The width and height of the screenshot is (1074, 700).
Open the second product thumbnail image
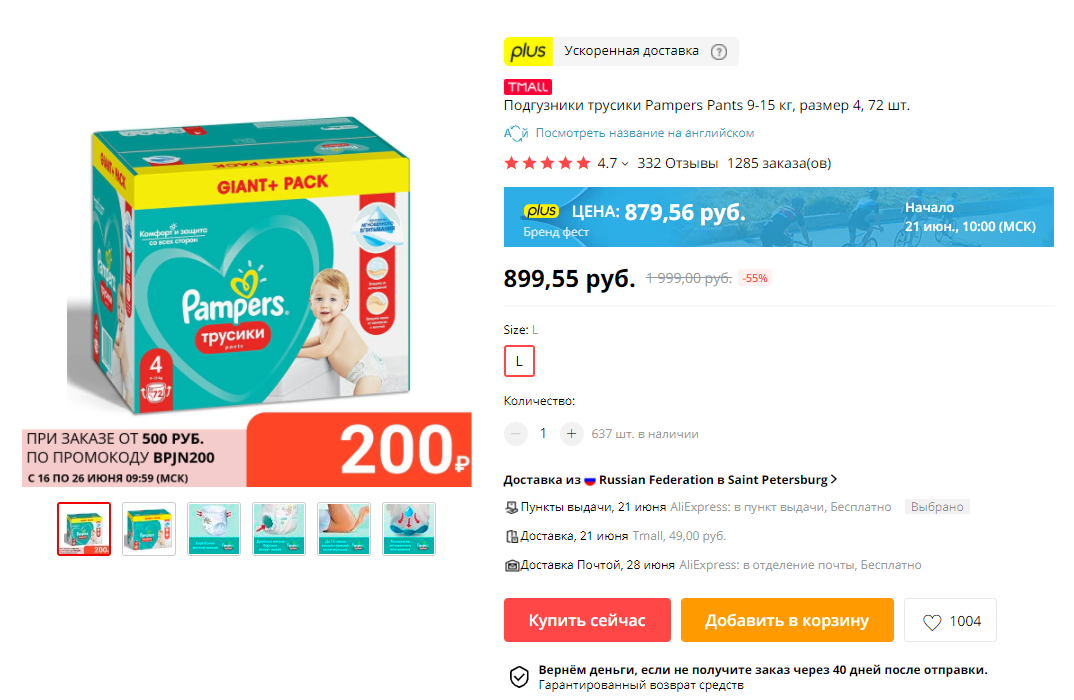(149, 529)
